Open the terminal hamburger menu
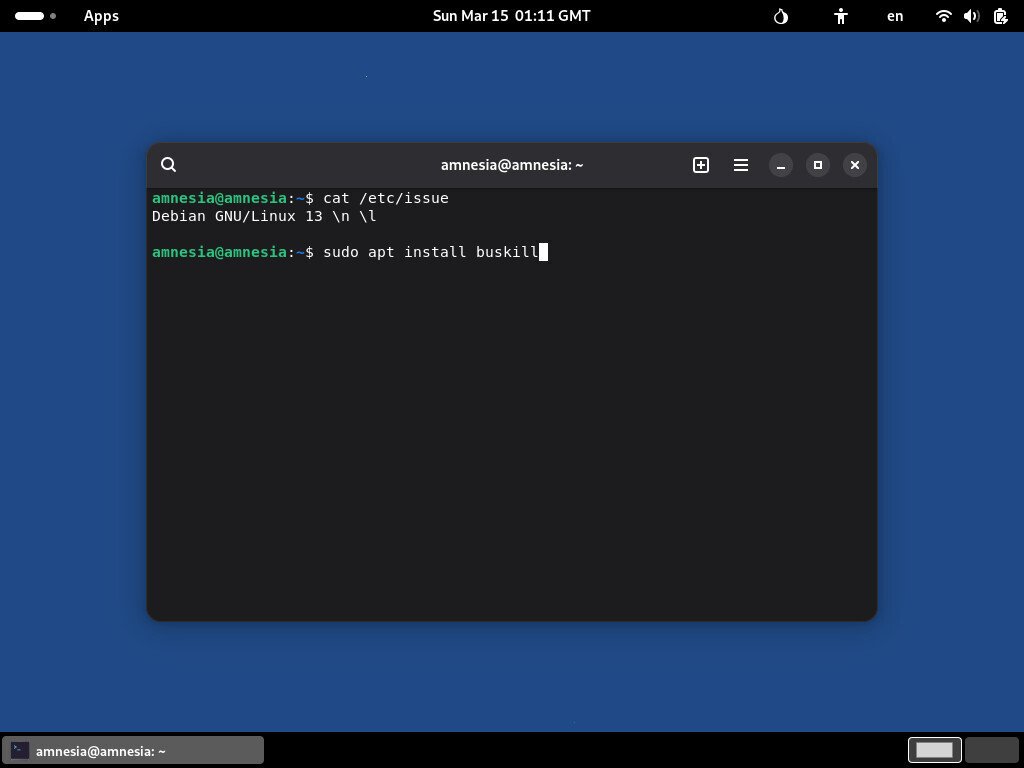 740,165
